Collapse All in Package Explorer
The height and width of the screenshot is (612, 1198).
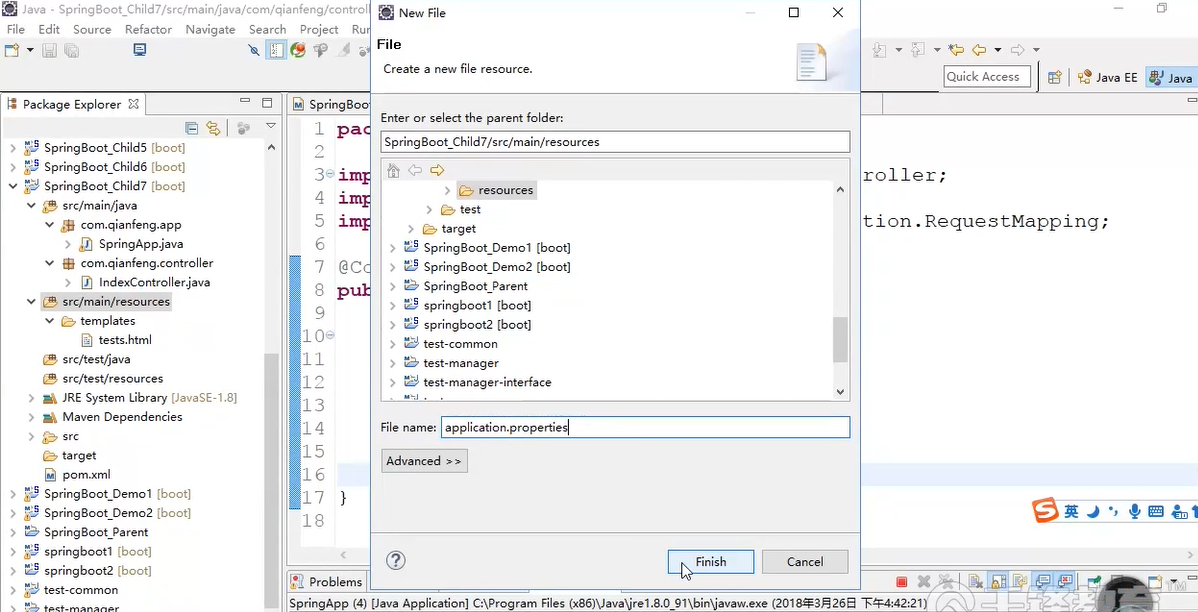pos(192,128)
